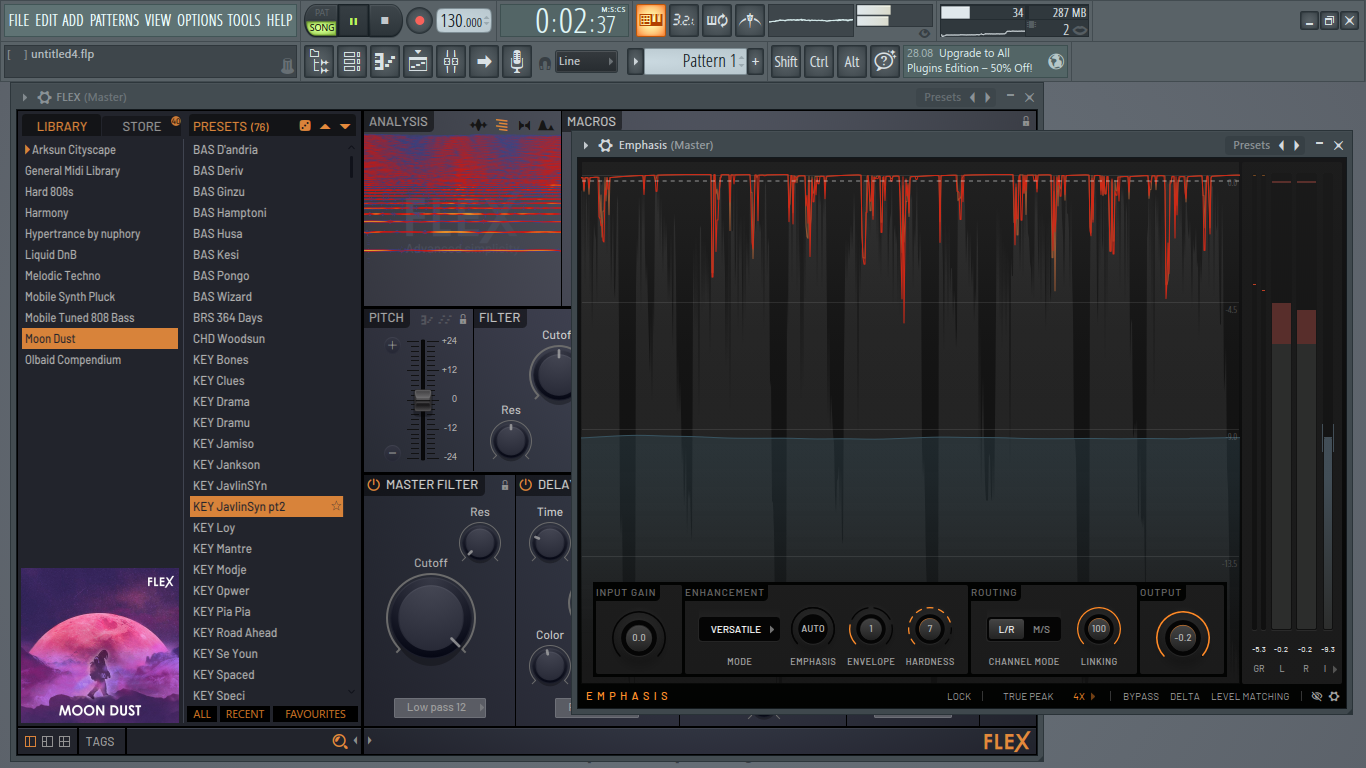Click the Pause button in transport
The height and width of the screenshot is (768, 1366).
pyautogui.click(x=353, y=20)
